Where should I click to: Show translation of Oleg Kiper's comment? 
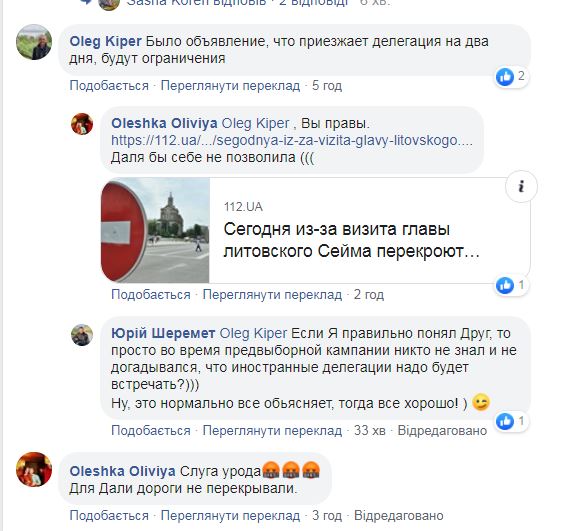[x=230, y=86]
